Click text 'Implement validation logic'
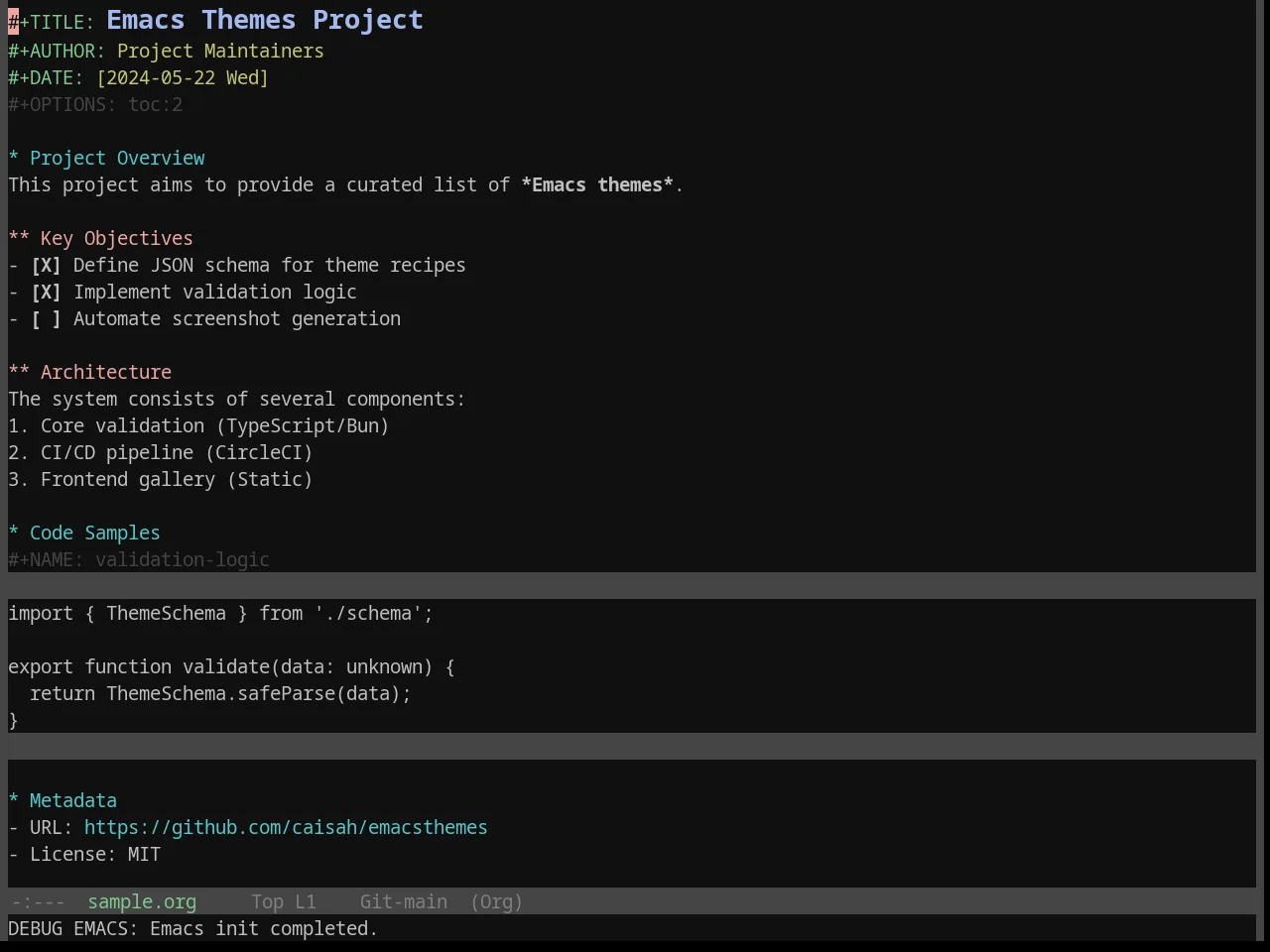Viewport: 1270px width, 952px height. (215, 292)
